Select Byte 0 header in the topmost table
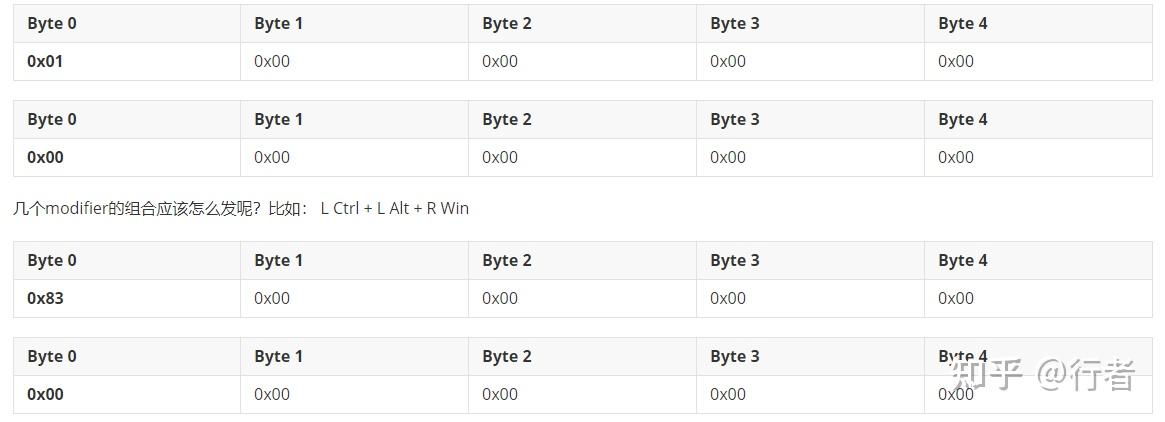 tap(52, 23)
